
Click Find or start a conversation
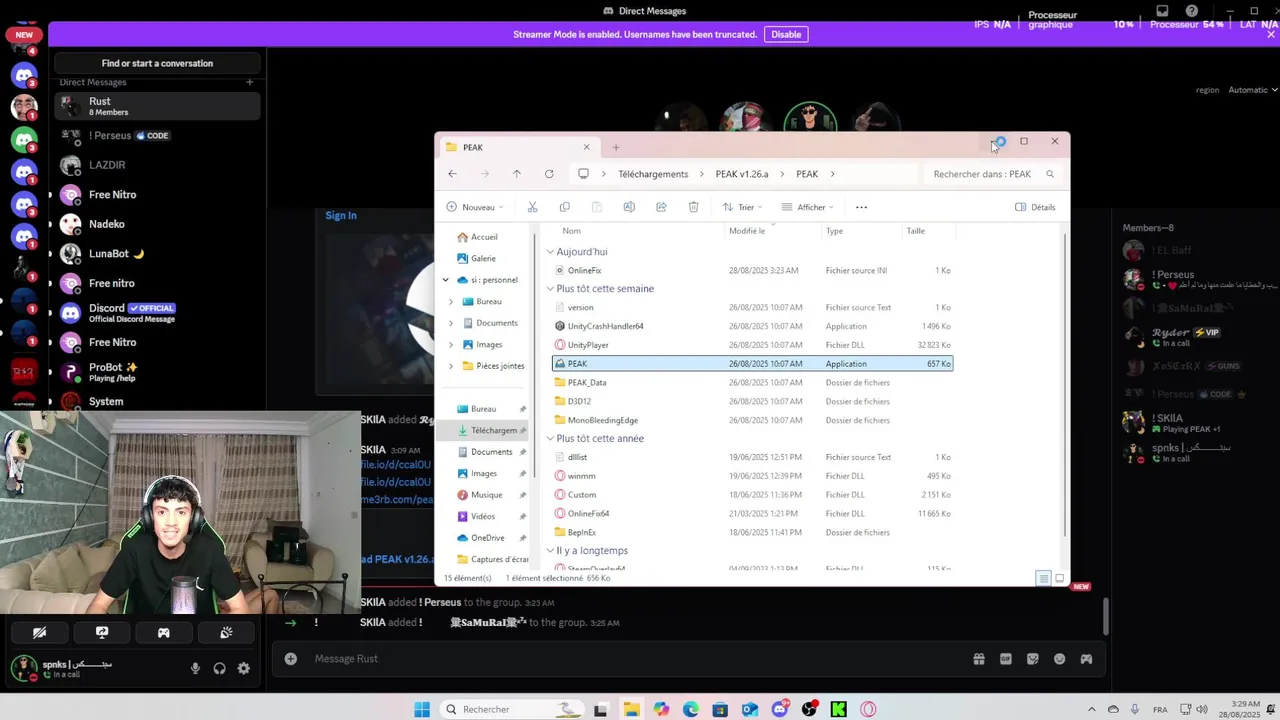click(157, 63)
